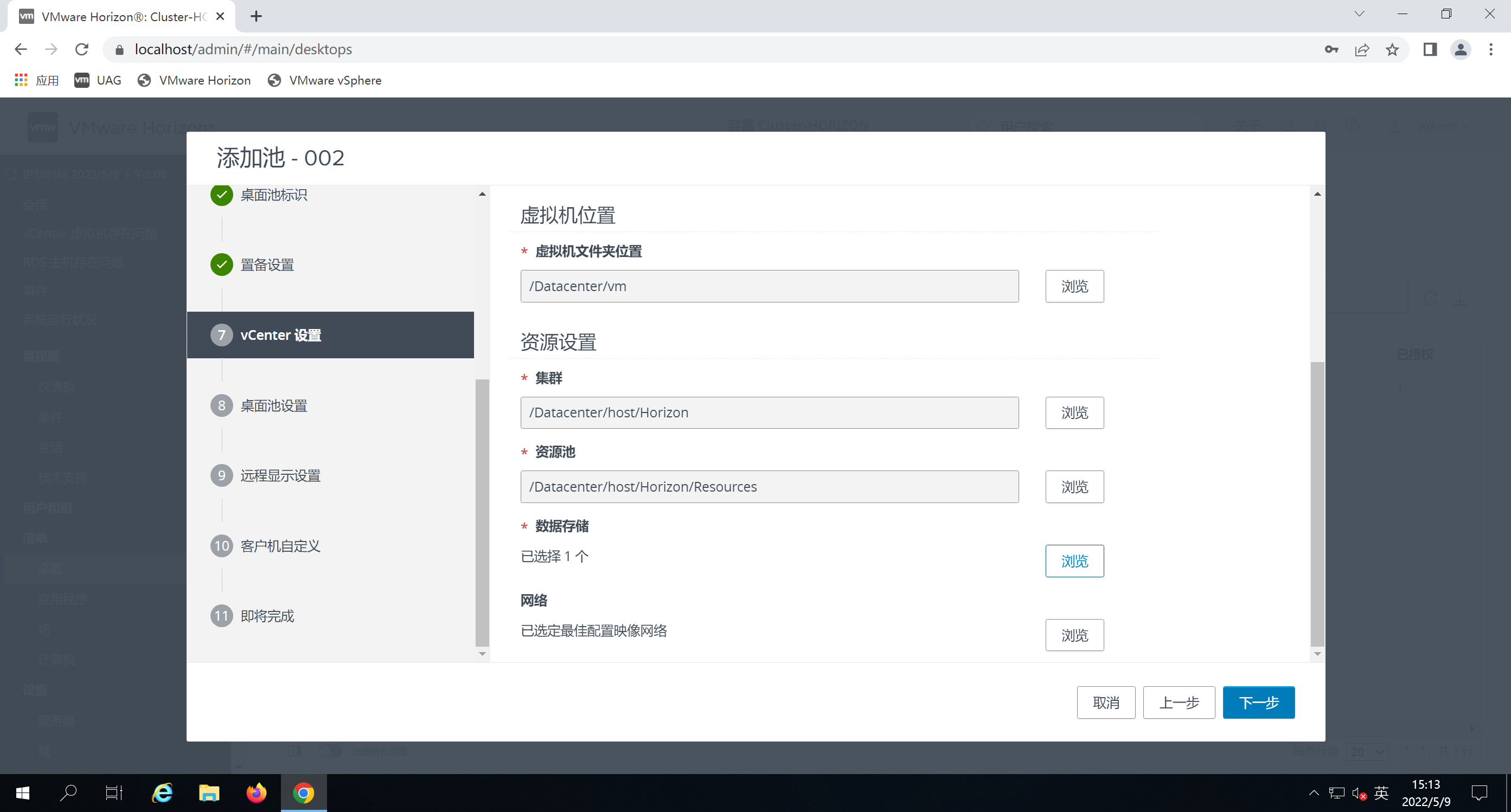Browse for 资源池
Viewport: 1511px width, 812px height.
click(x=1074, y=487)
